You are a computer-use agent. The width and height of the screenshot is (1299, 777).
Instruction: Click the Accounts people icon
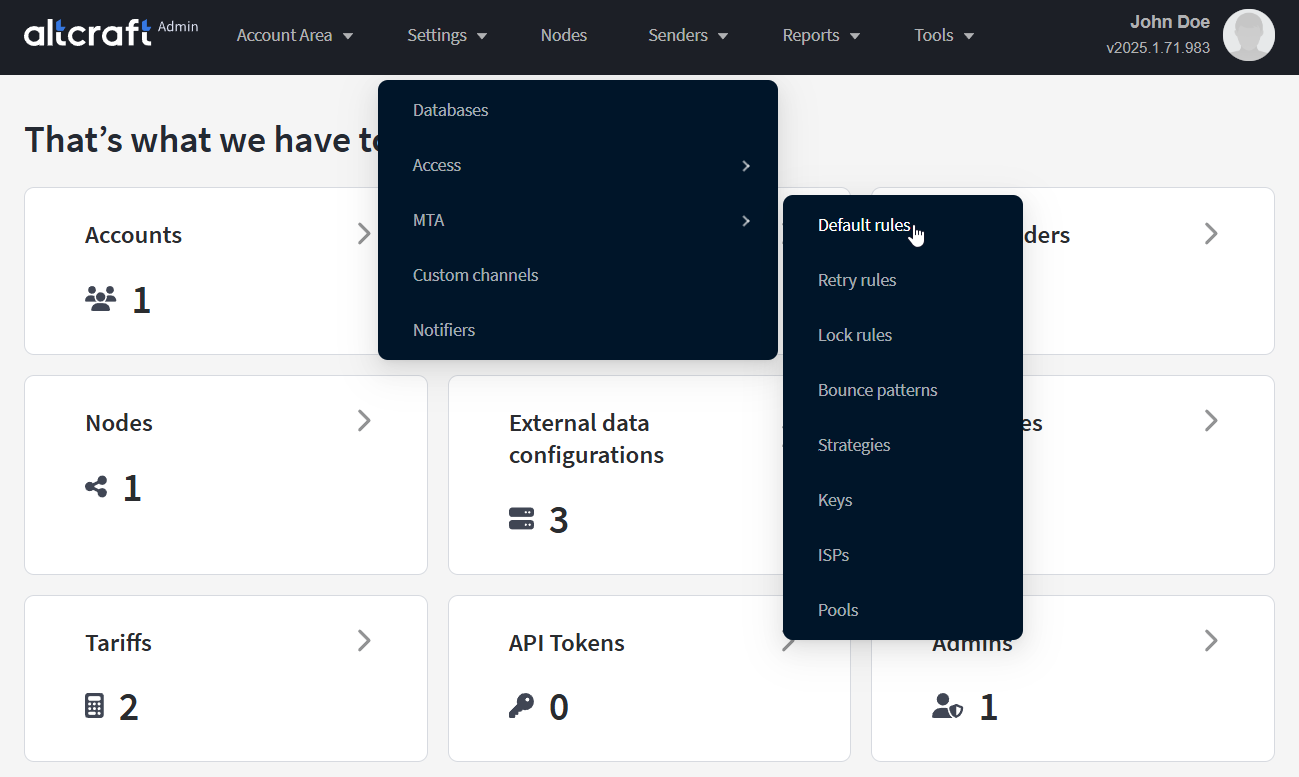coord(101,299)
